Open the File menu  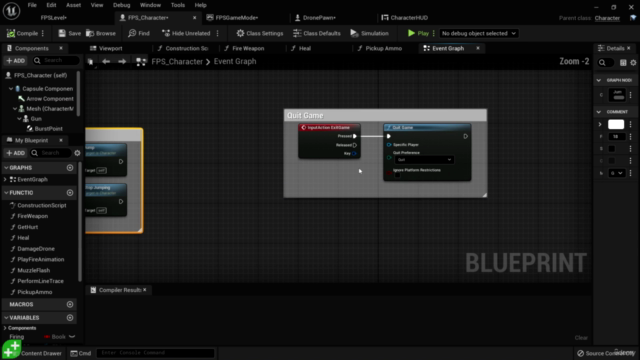pyautogui.click(x=32, y=5)
